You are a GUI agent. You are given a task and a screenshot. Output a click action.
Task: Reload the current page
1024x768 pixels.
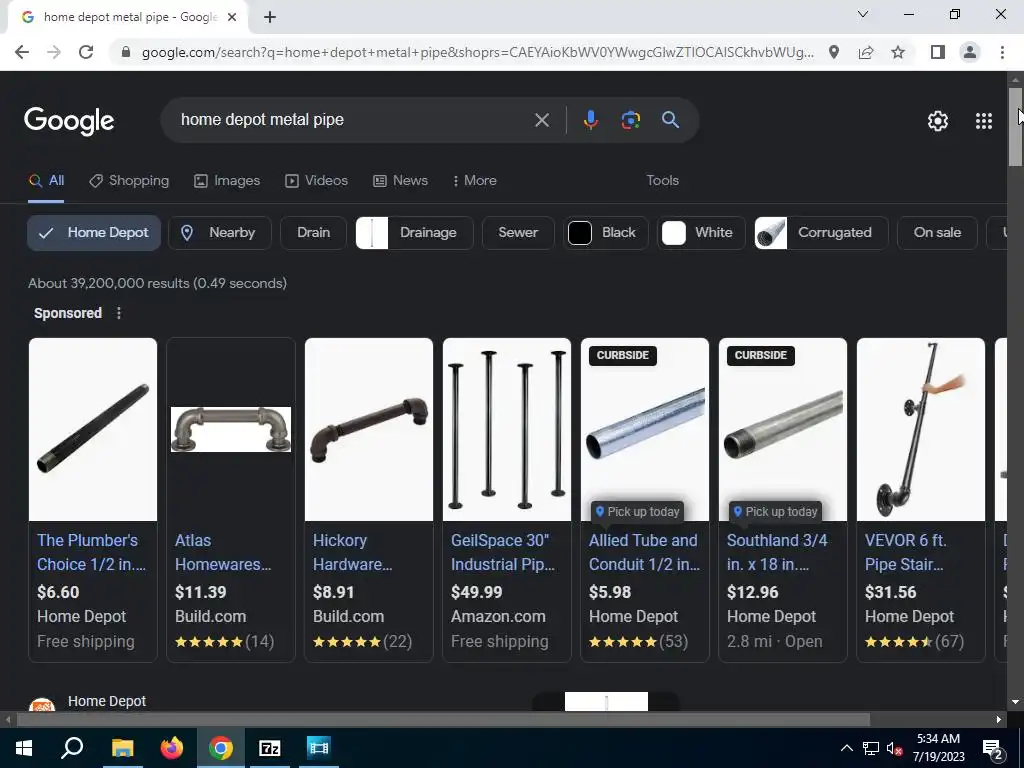(x=86, y=52)
